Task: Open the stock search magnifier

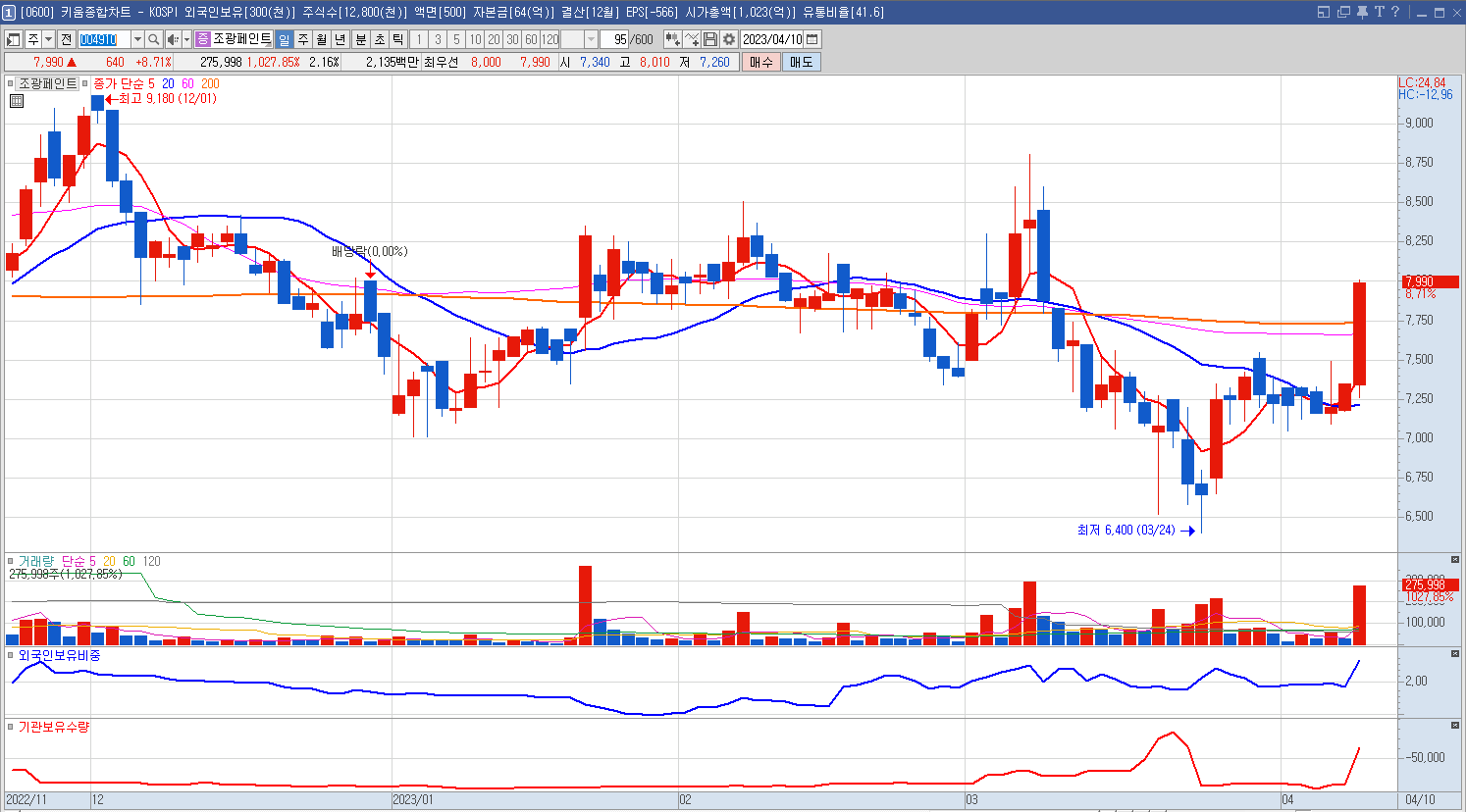Action: 153,39
